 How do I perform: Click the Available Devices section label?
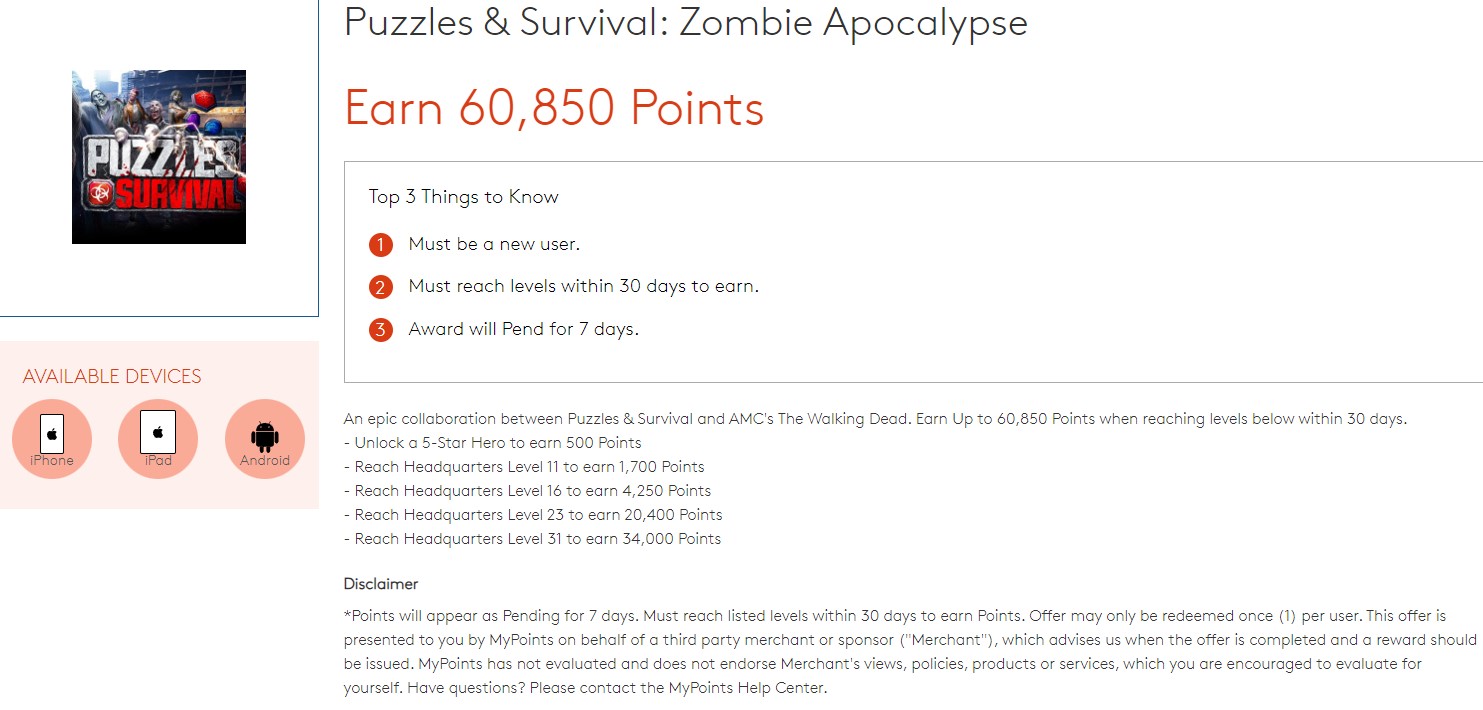pyautogui.click(x=112, y=377)
